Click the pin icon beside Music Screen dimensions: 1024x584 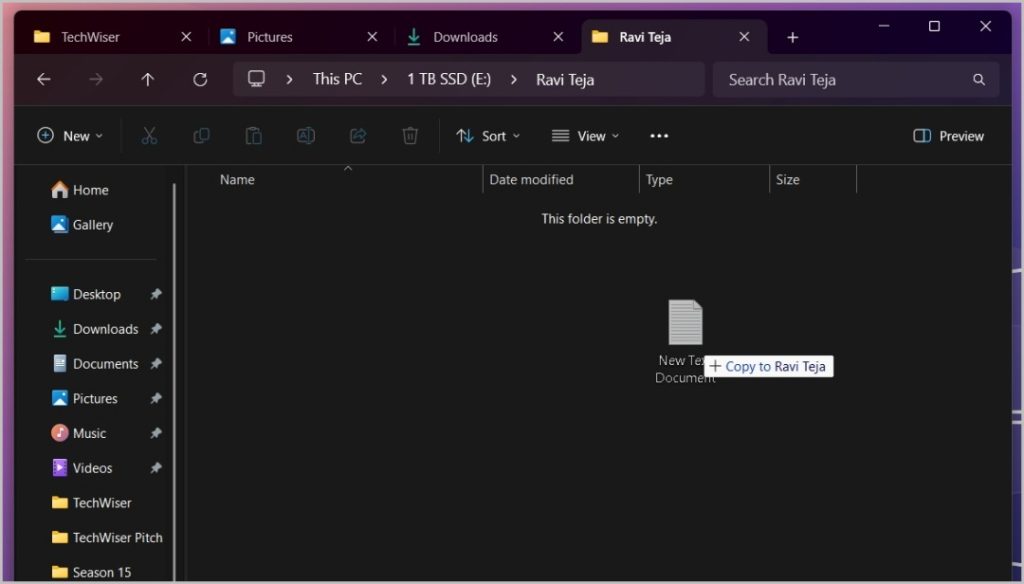(155, 433)
